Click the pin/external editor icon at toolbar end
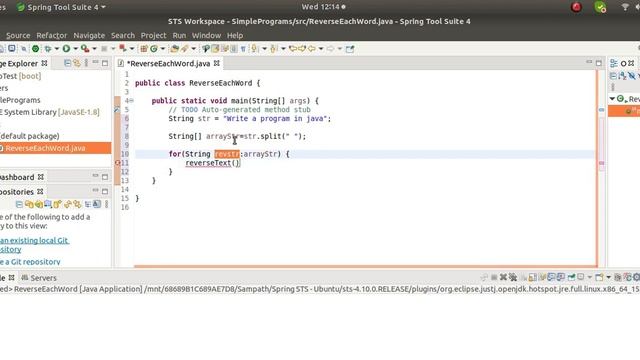The width and height of the screenshot is (640, 360). [x=350, y=49]
